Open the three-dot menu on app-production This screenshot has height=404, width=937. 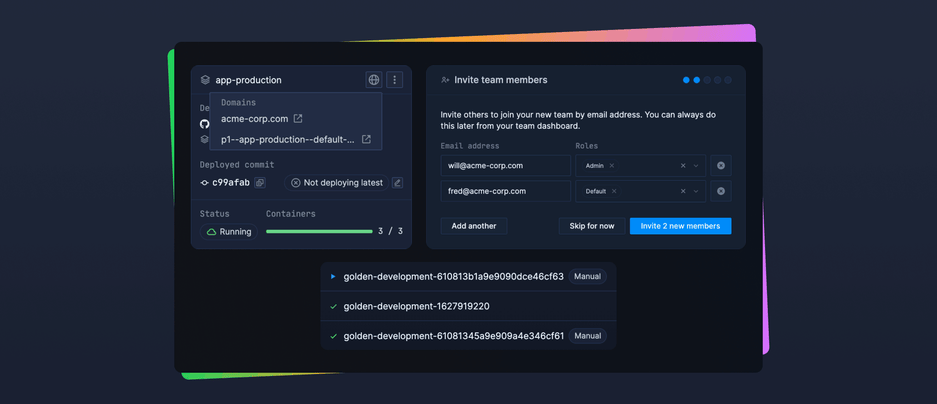[394, 79]
